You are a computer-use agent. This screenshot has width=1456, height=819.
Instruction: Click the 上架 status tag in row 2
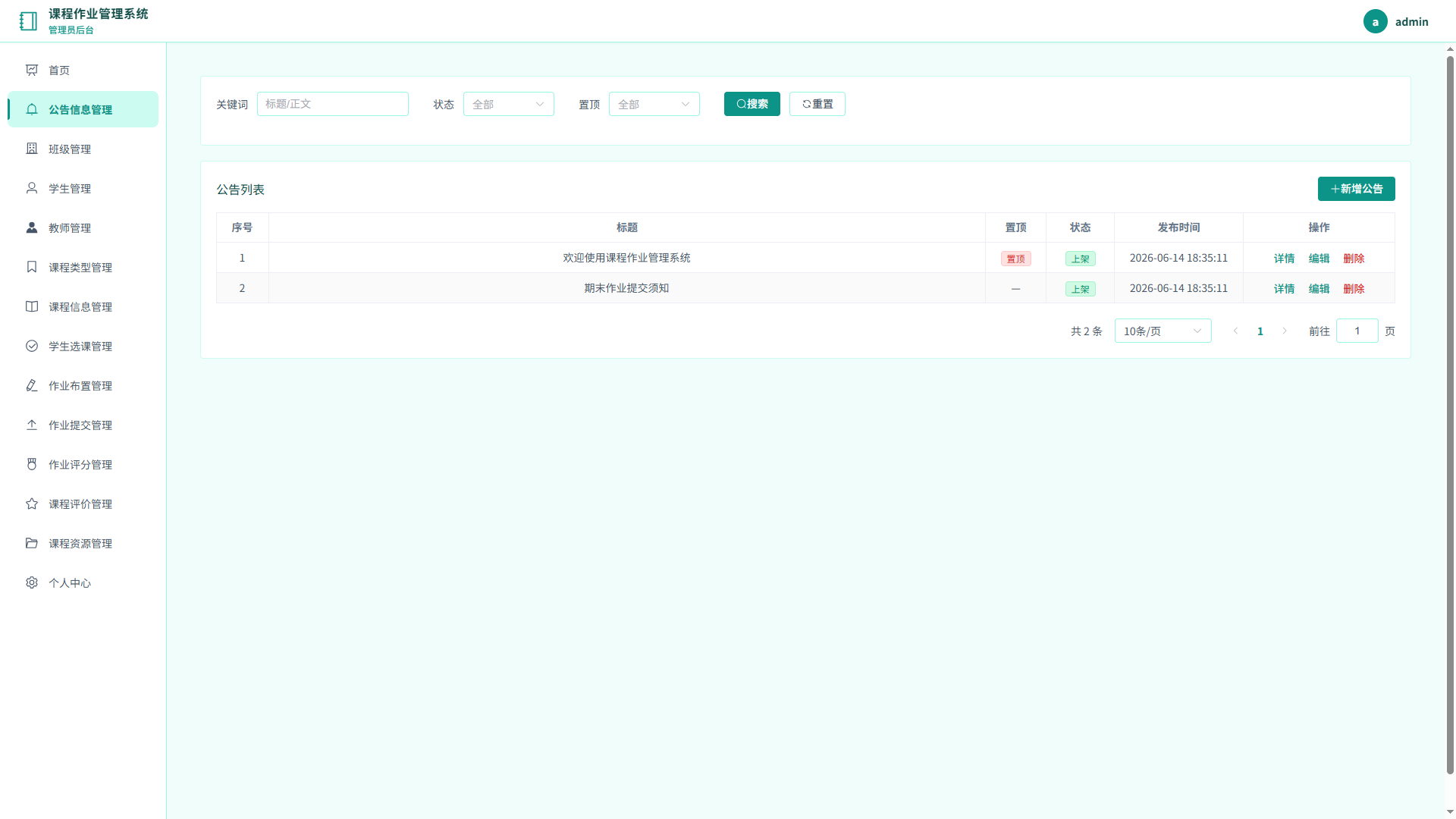[1081, 289]
